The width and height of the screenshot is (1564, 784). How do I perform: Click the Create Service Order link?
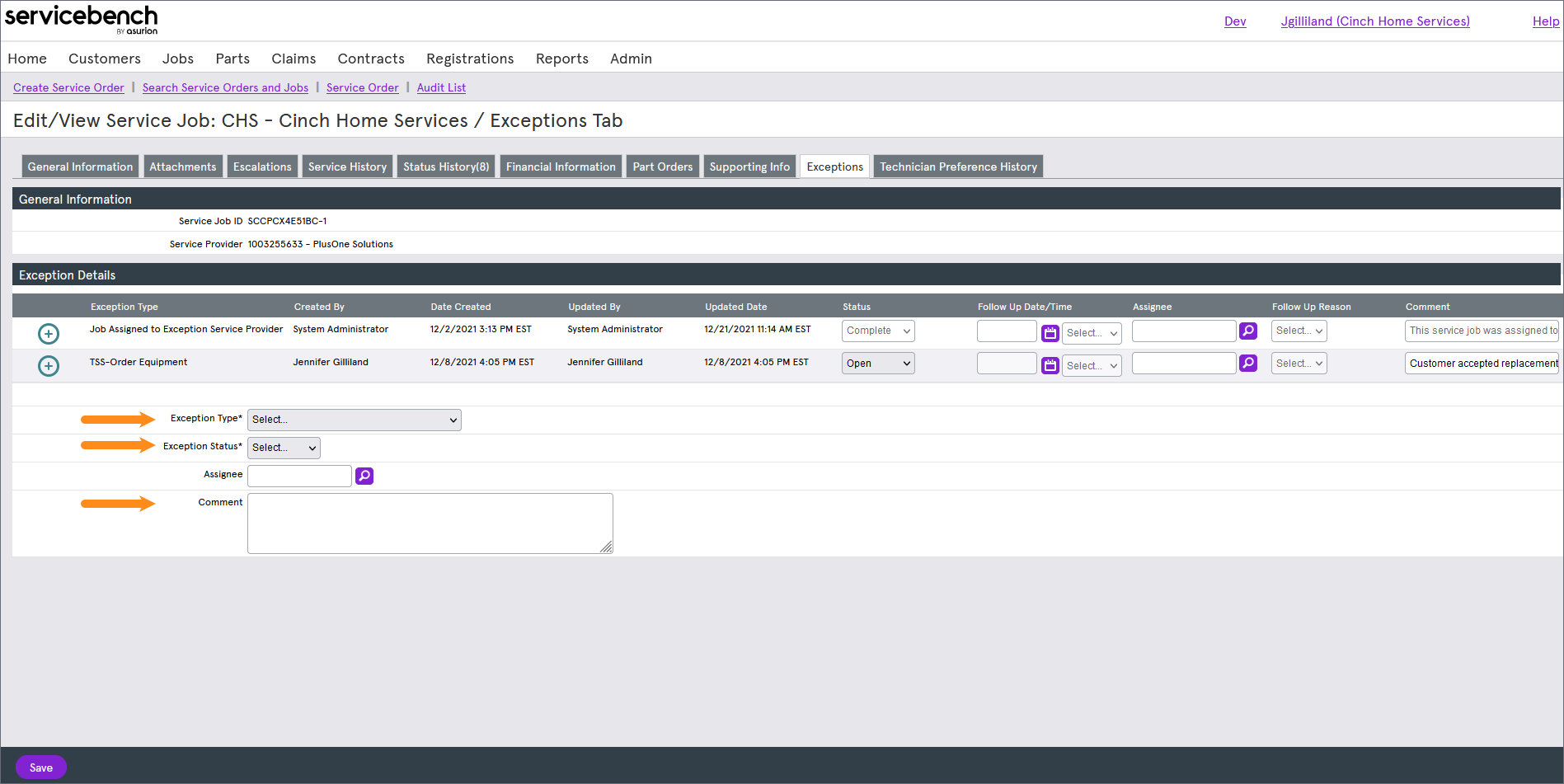click(68, 87)
